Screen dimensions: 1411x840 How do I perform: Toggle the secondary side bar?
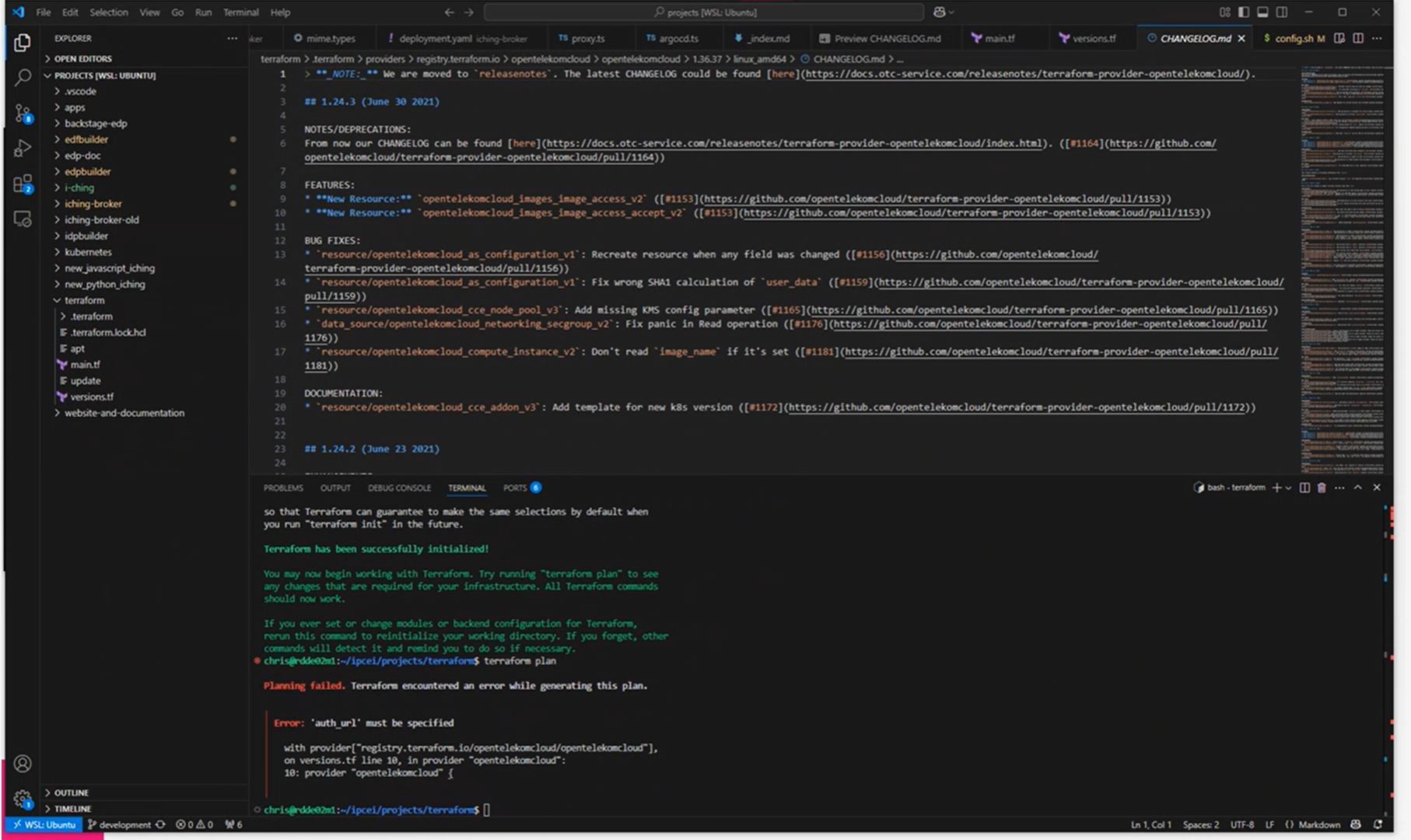[1282, 12]
